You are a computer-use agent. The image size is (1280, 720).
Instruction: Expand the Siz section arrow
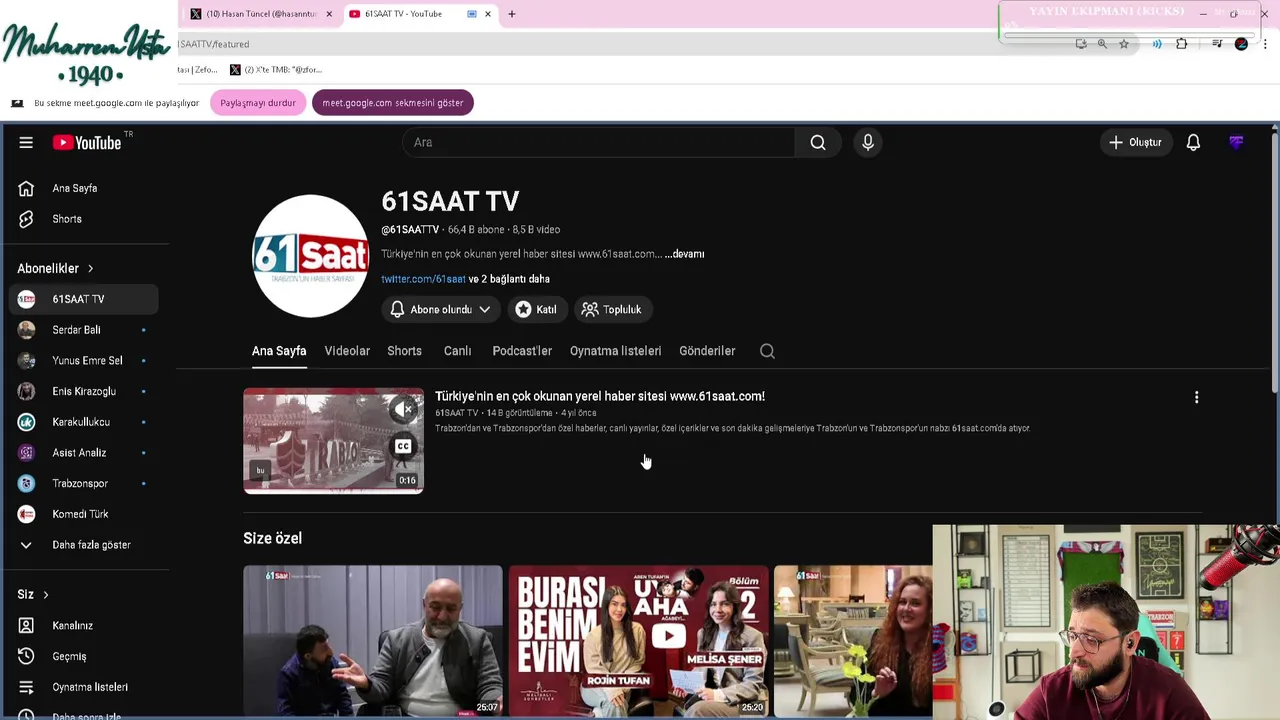tap(45, 595)
